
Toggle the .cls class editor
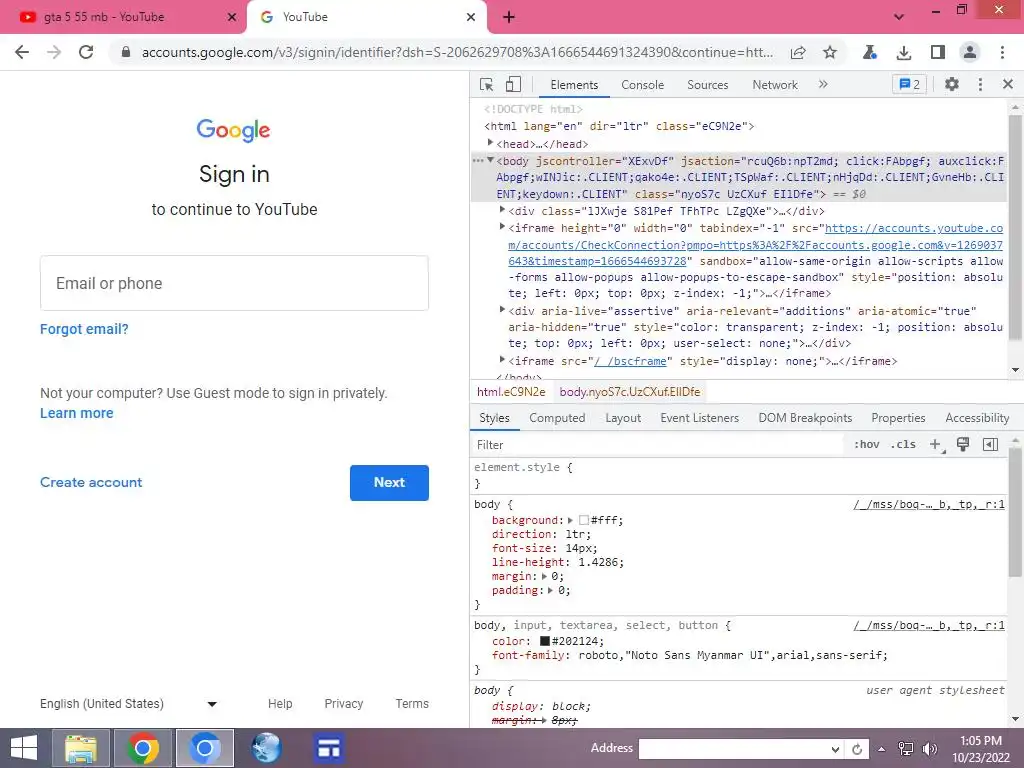903,444
